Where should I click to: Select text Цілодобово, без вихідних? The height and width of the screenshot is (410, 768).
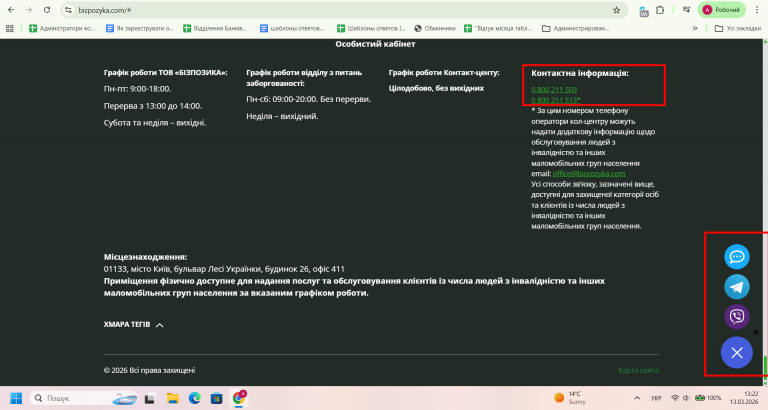click(x=436, y=88)
